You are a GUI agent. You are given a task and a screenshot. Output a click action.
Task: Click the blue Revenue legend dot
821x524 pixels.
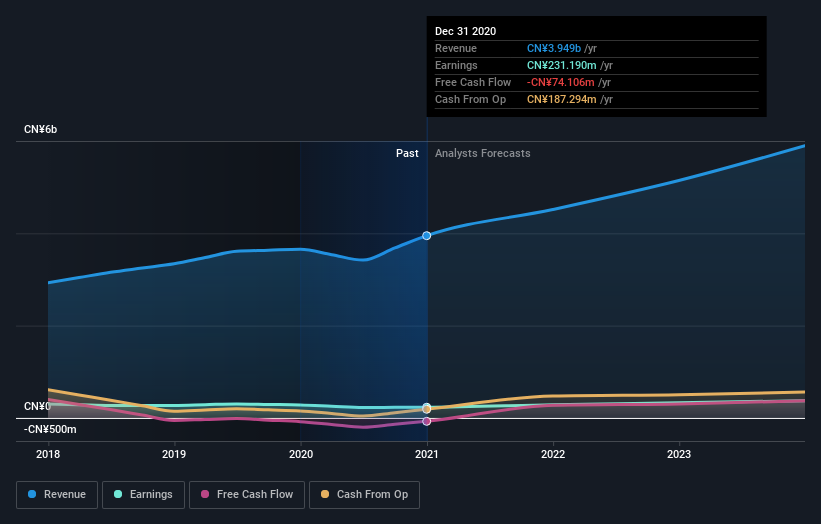pos(32,494)
